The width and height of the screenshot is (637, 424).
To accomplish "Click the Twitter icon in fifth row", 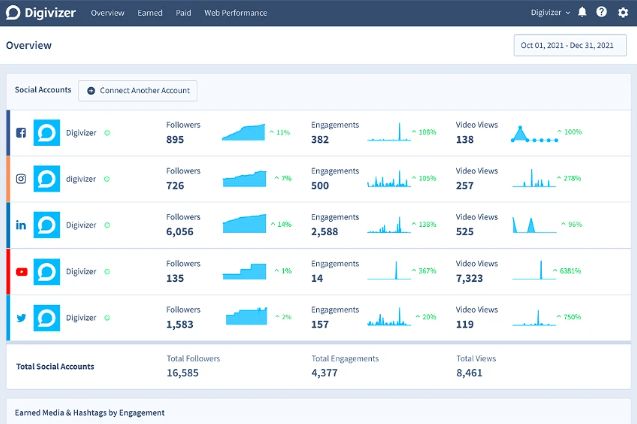I will pyautogui.click(x=20, y=317).
